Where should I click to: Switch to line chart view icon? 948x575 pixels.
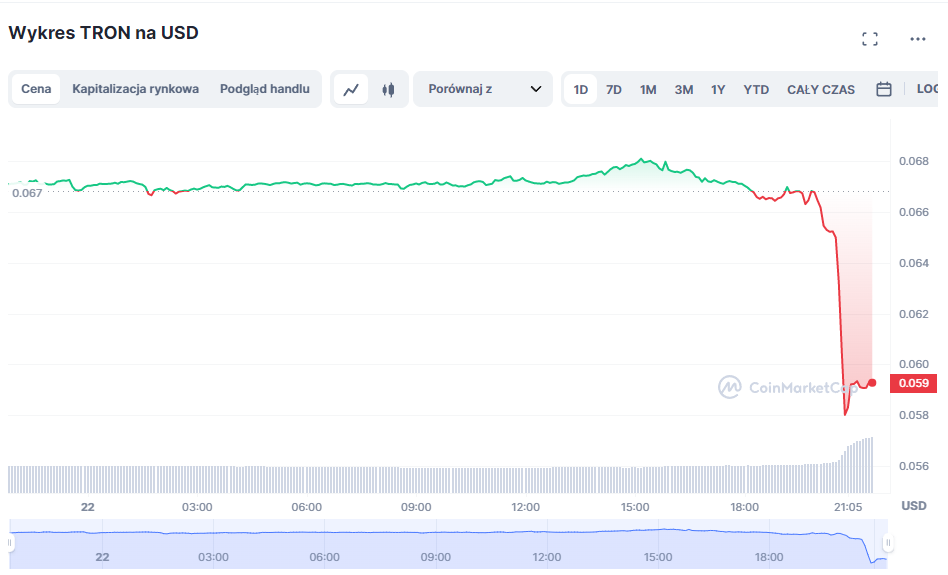click(x=351, y=89)
